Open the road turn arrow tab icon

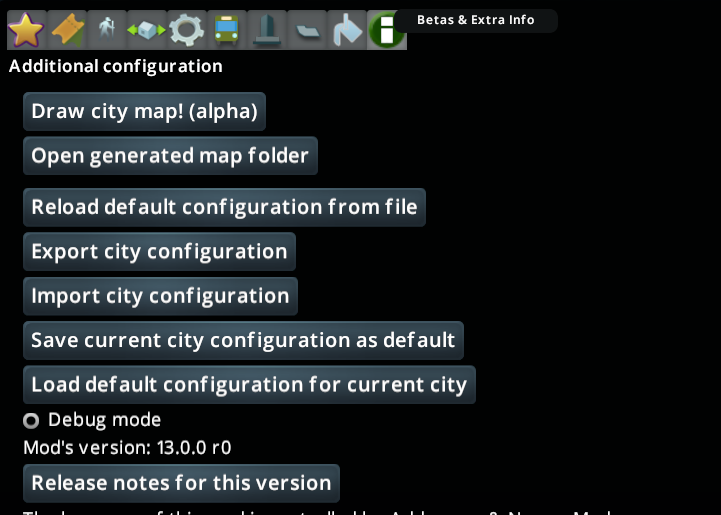[346, 30]
